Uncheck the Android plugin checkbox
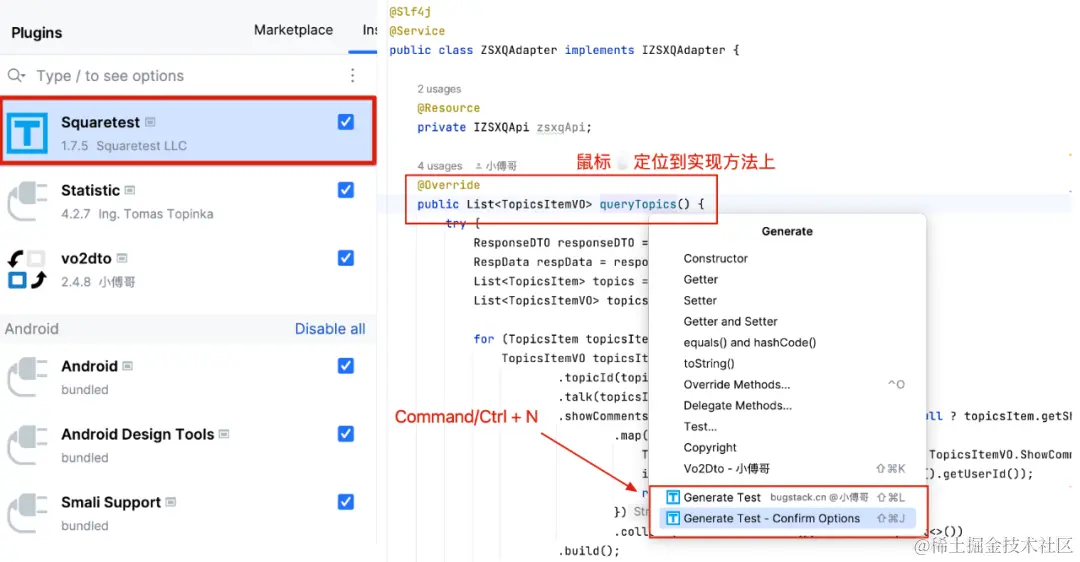Image resolution: width=1080 pixels, height=562 pixels. click(346, 366)
